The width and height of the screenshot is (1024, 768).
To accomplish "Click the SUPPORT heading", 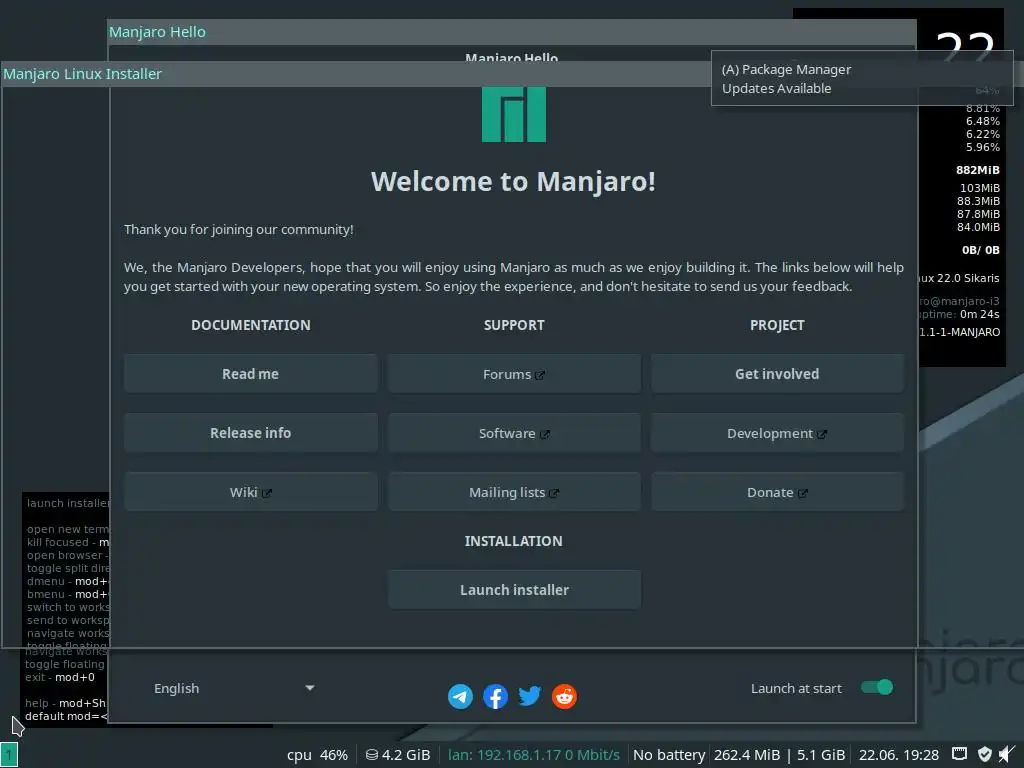I will click(x=514, y=325).
